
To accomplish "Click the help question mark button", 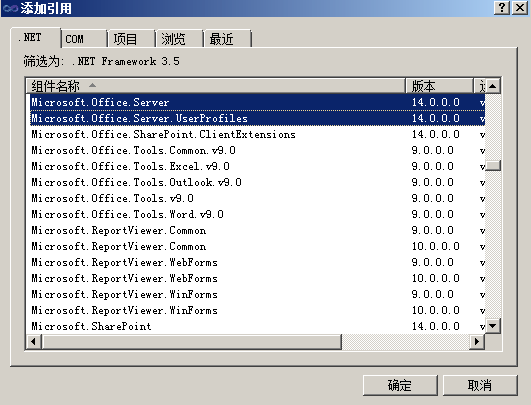I will pos(502,7).
